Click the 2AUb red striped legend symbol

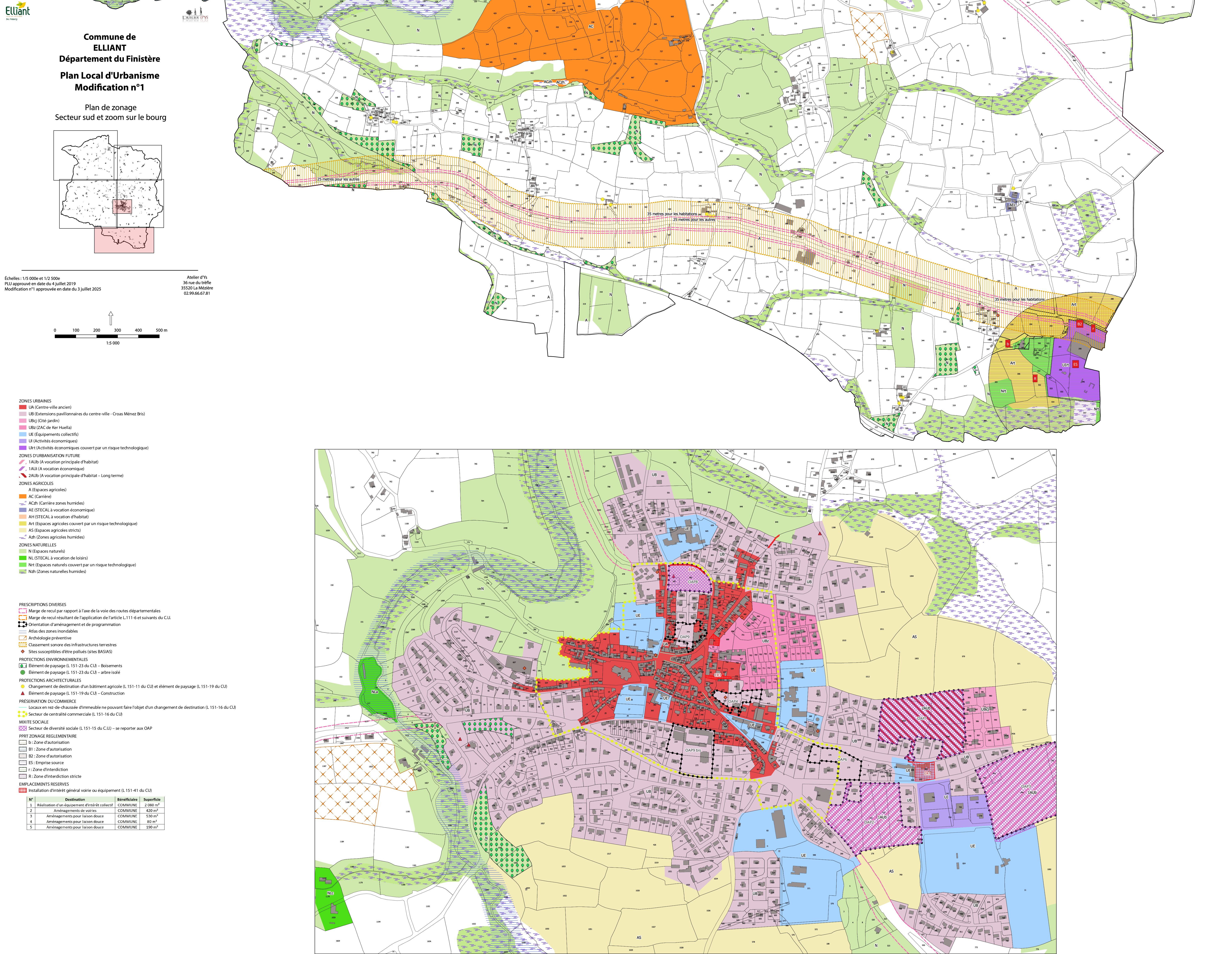click(23, 475)
